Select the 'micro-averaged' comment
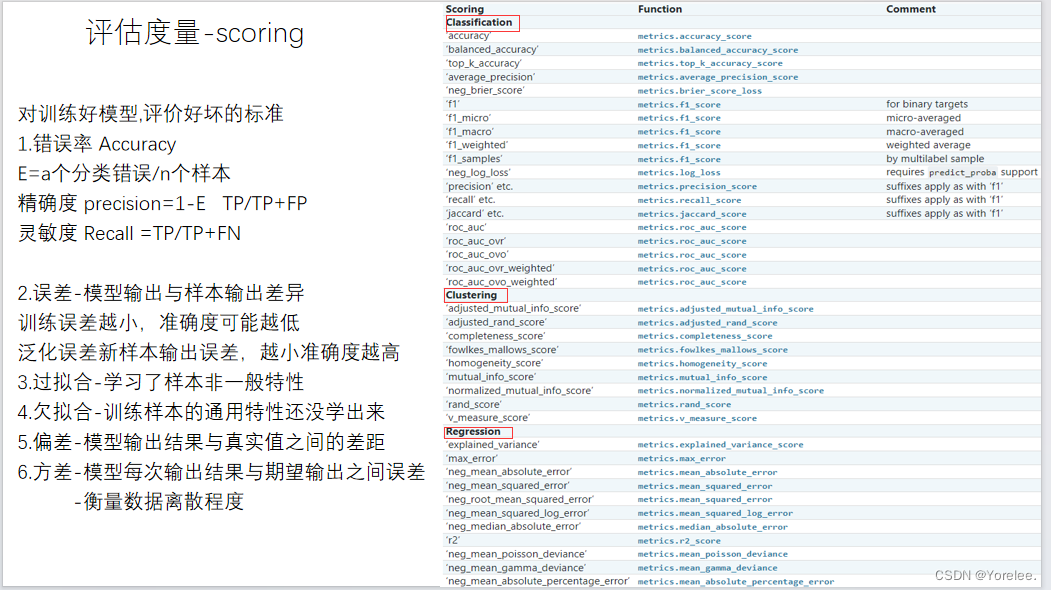This screenshot has height=590, width=1051. (x=924, y=118)
